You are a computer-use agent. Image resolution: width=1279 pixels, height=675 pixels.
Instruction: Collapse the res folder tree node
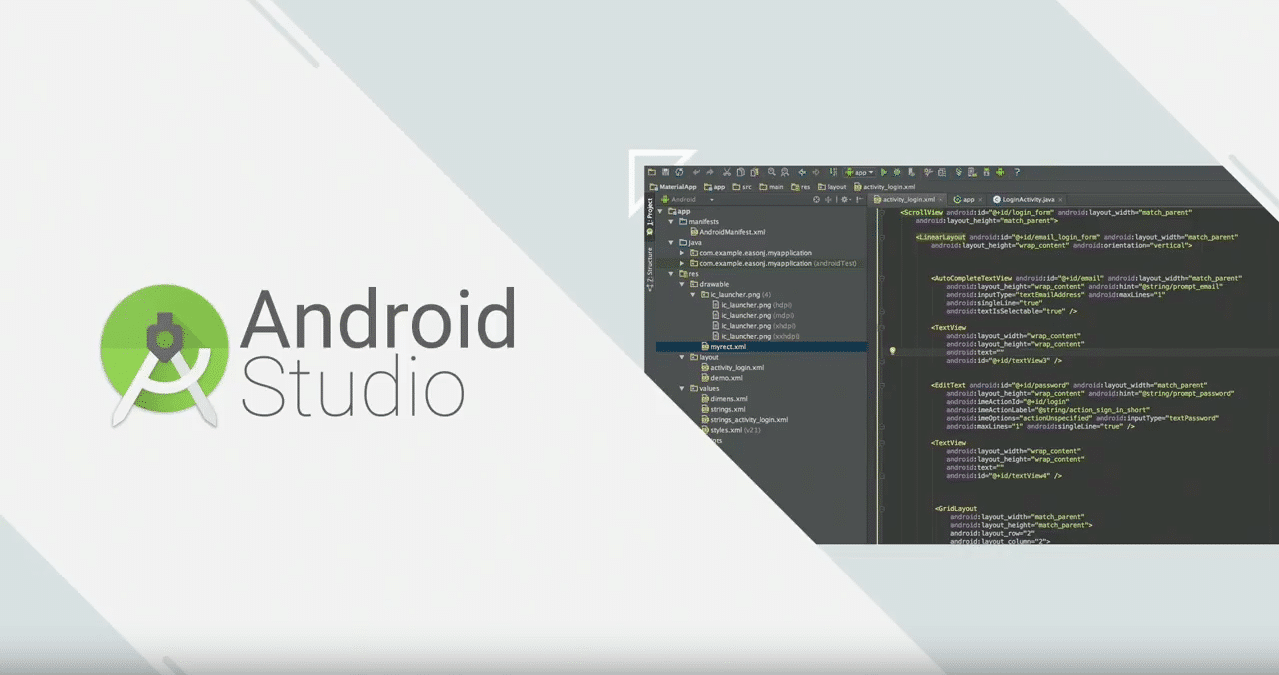(x=670, y=274)
